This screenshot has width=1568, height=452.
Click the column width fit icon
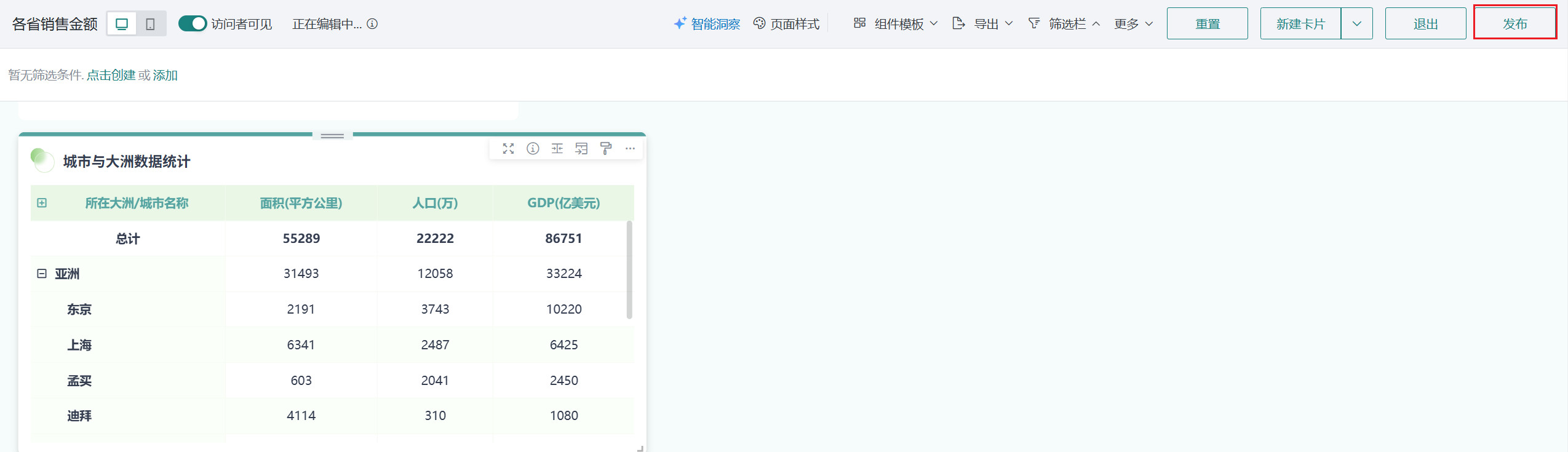point(557,149)
